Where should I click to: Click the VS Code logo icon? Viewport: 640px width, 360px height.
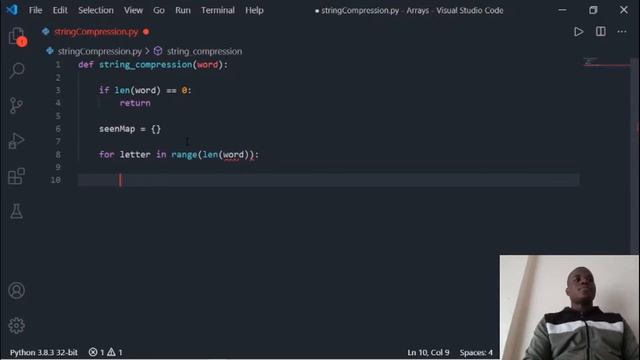(x=12, y=9)
